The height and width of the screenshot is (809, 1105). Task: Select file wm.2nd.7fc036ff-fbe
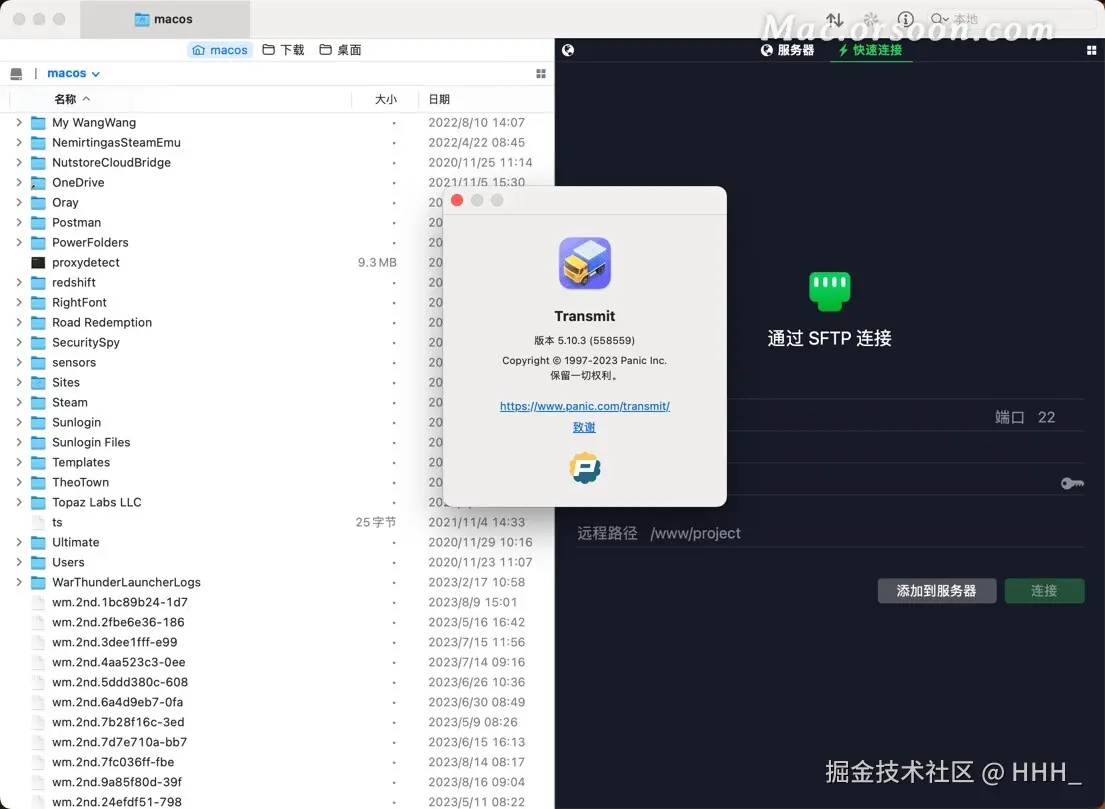tap(277, 762)
